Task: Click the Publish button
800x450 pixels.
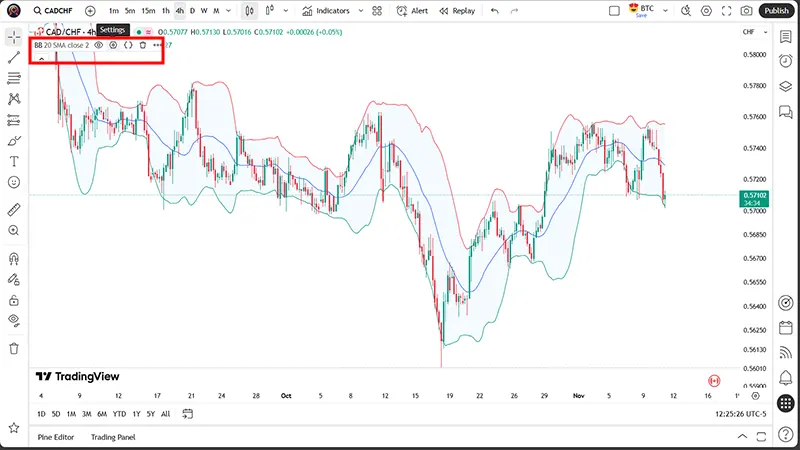Action: [x=777, y=11]
